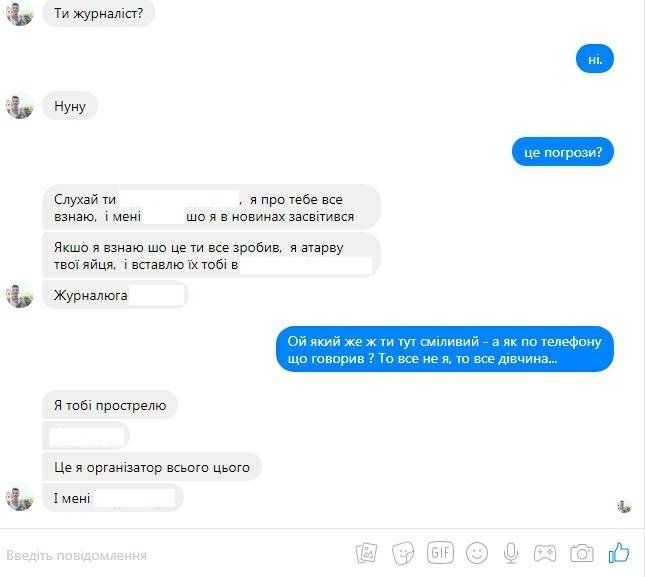Click sender avatar next to 'Ти журналіст?'

click(20, 13)
